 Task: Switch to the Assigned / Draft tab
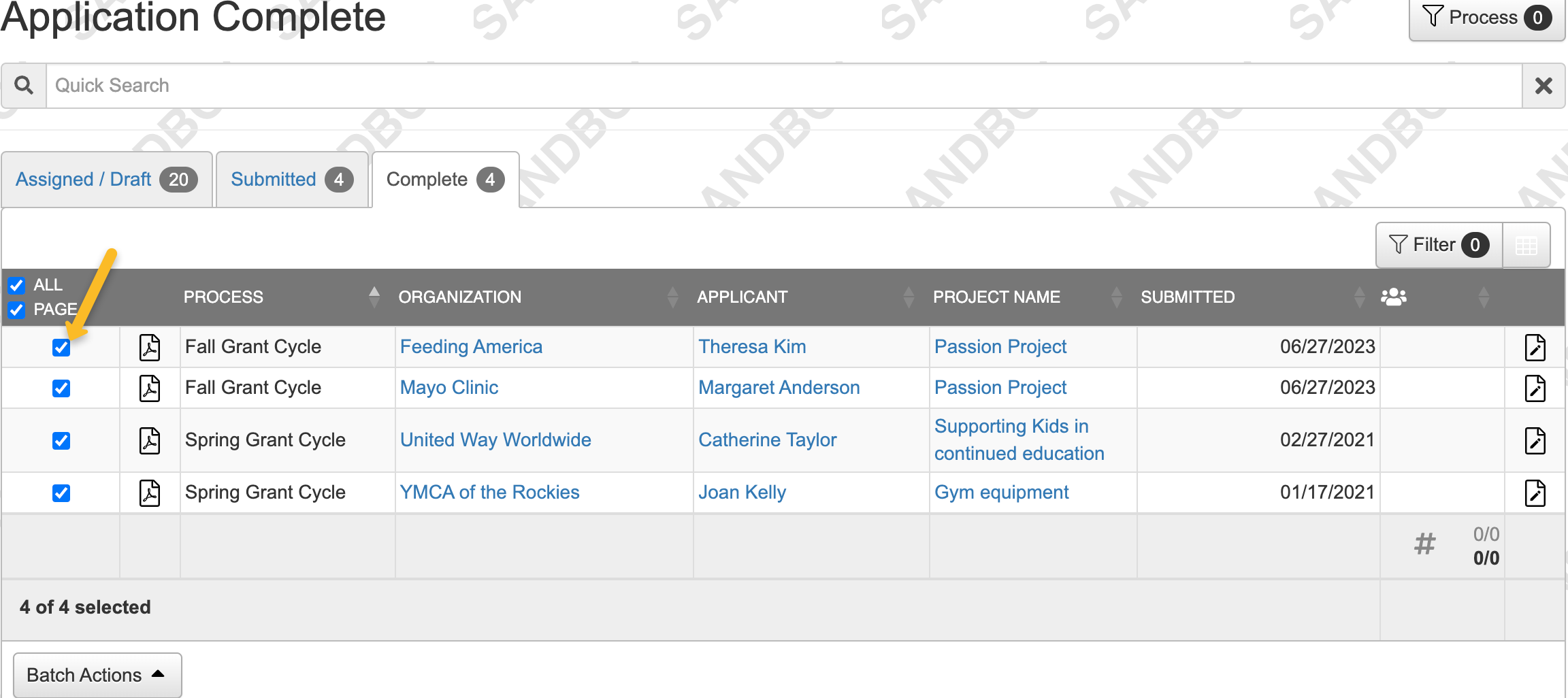tap(107, 180)
